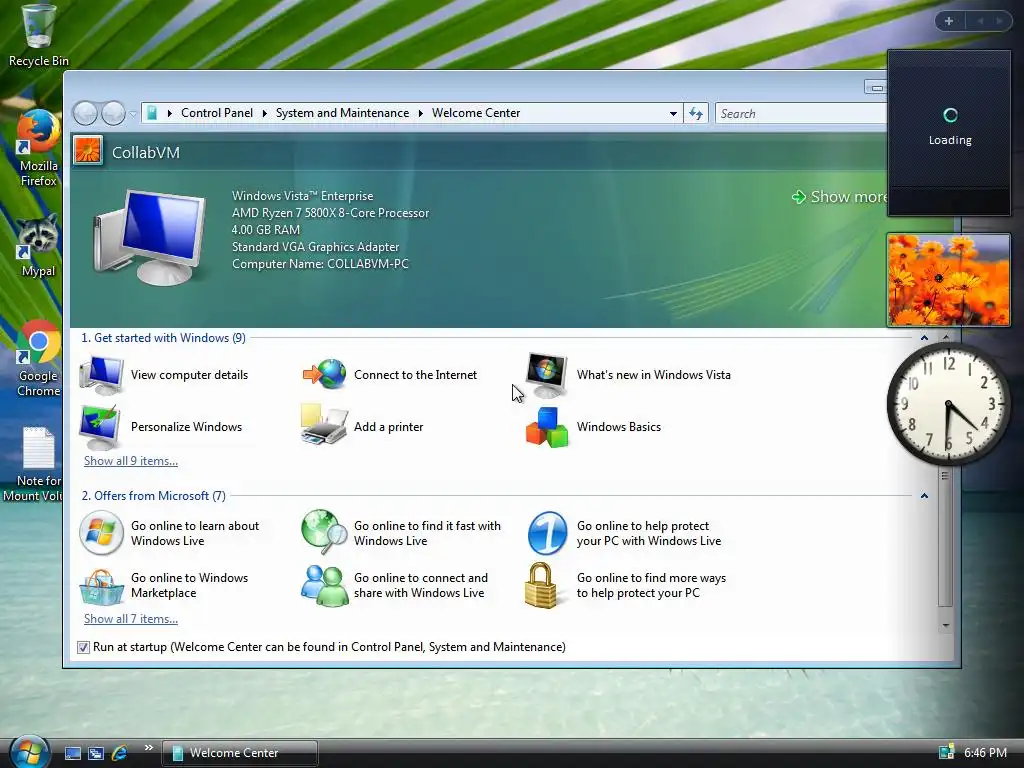The width and height of the screenshot is (1024, 768).
Task: Click Show all 9 items link
Action: pos(131,461)
